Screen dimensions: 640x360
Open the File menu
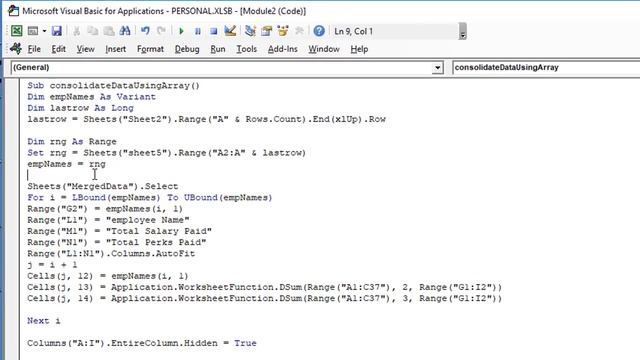point(34,49)
